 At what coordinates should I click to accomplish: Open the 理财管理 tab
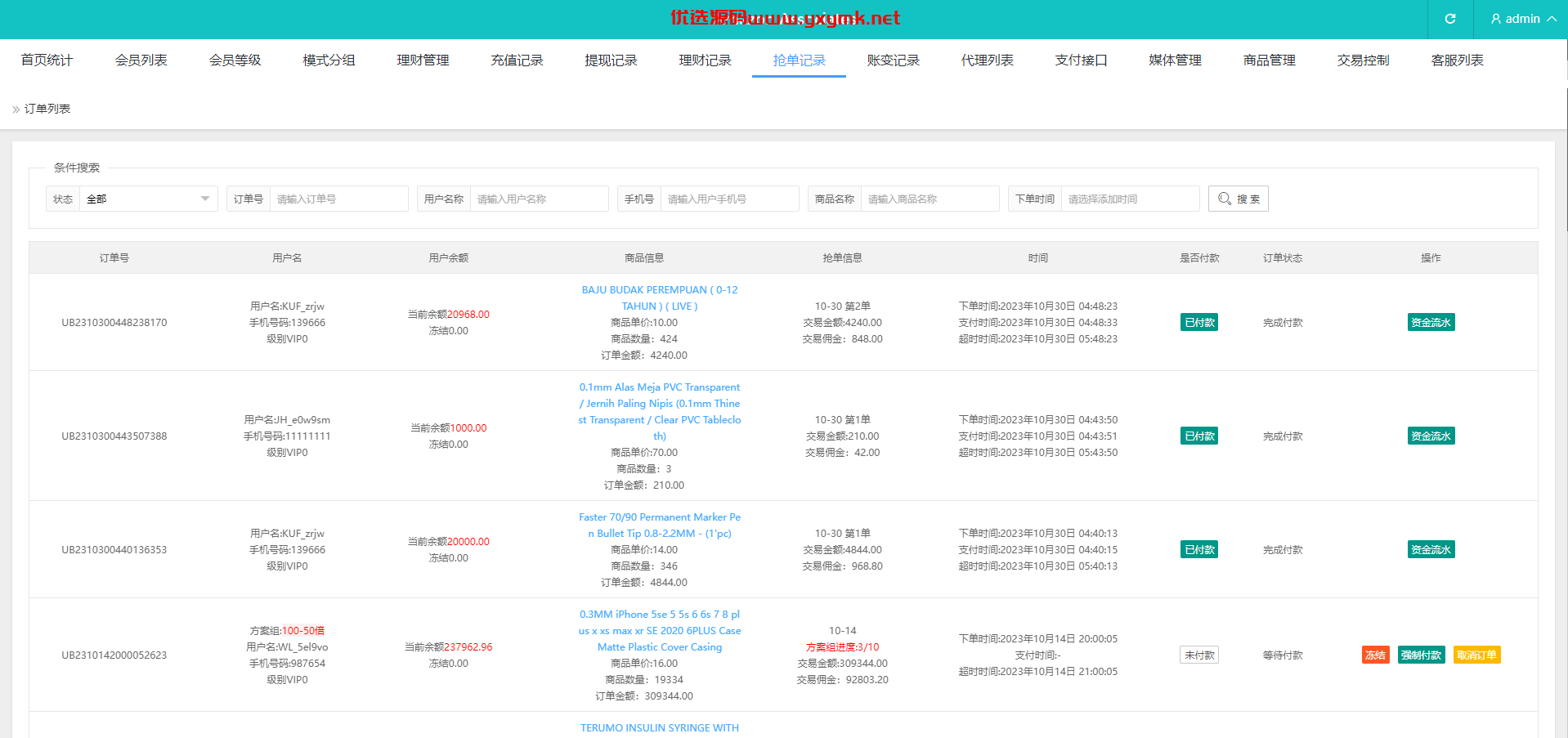pyautogui.click(x=423, y=60)
